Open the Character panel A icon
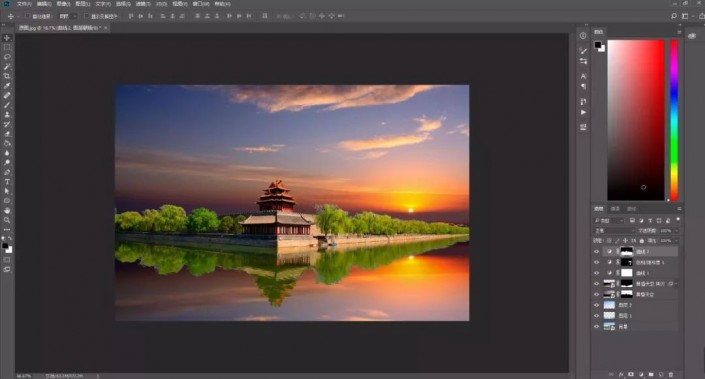 coord(583,76)
